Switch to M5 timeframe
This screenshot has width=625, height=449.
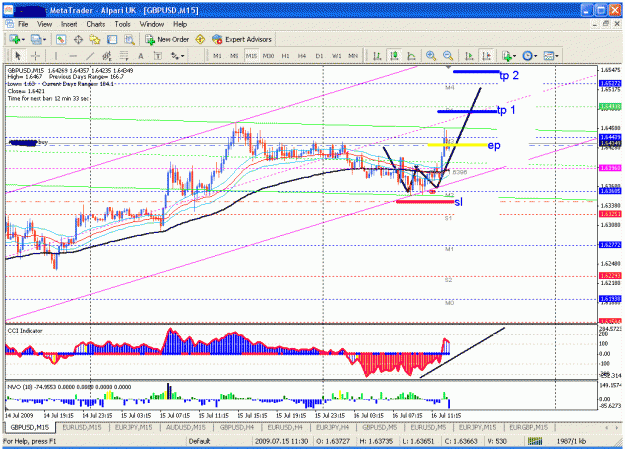[234, 56]
